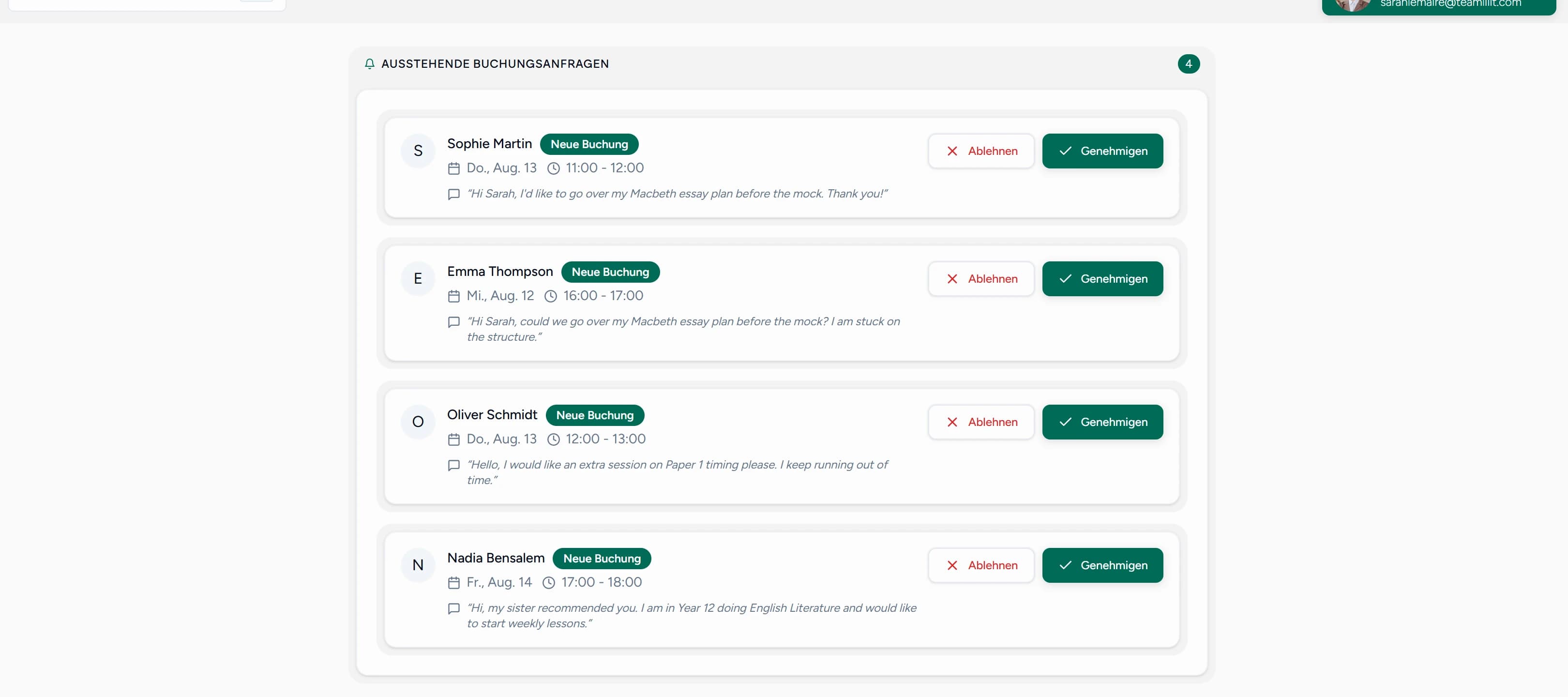Click message icon of Oliver Schmidt's note
This screenshot has height=697, width=1568.
pos(453,465)
